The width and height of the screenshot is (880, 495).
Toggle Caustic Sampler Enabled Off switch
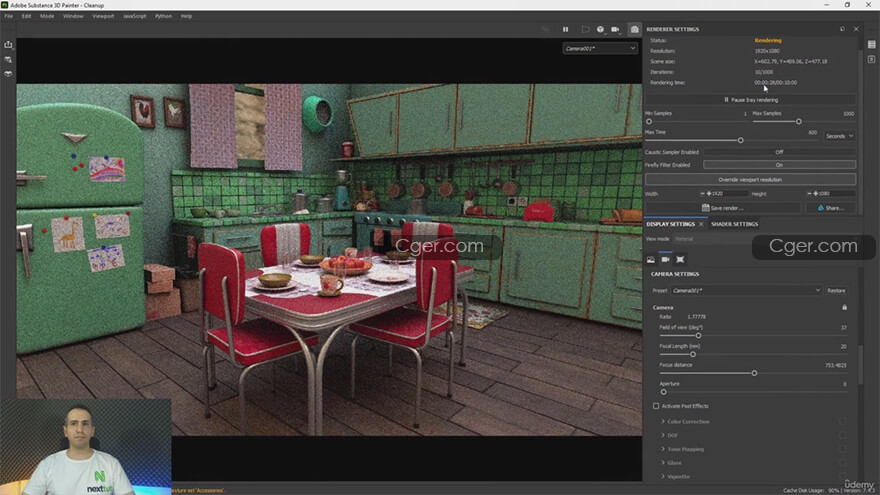click(x=780, y=152)
